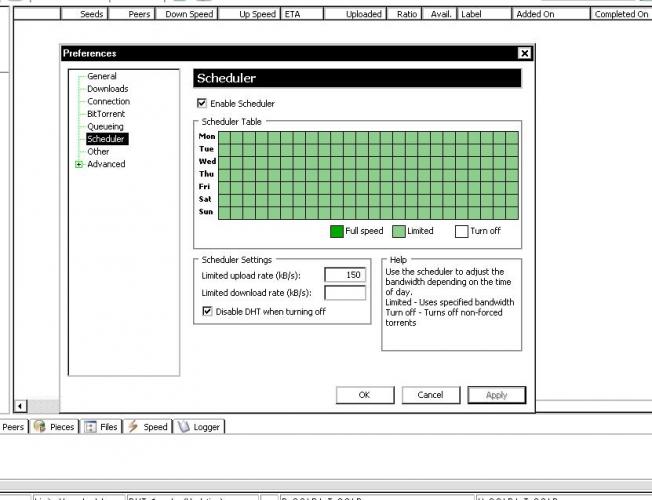Sort by Completed On column
652x500 pixels.
(621, 14)
